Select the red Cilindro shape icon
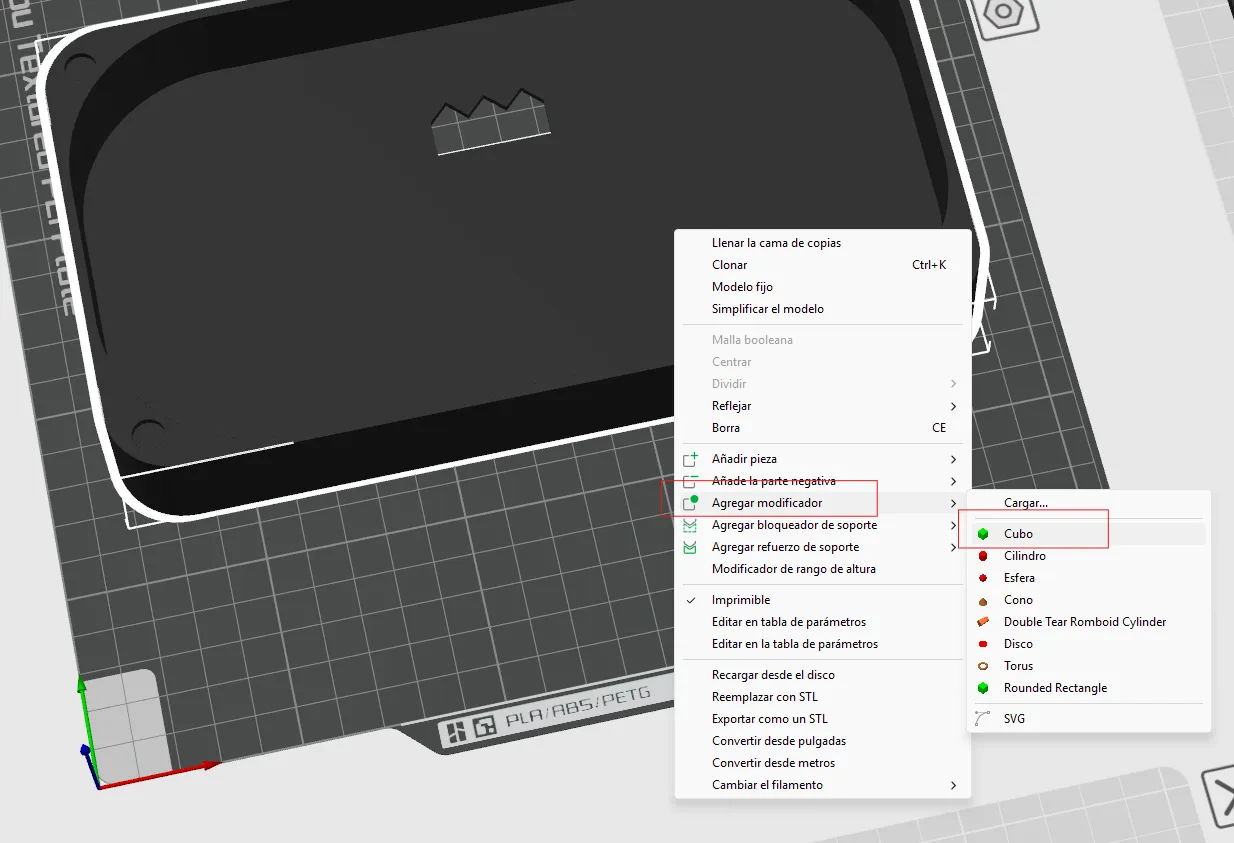 click(983, 556)
